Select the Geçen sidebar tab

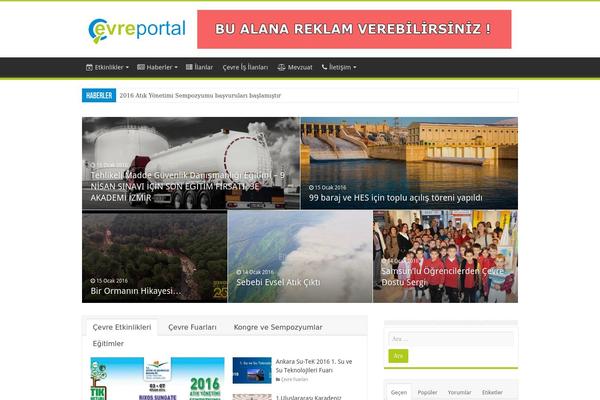[399, 392]
